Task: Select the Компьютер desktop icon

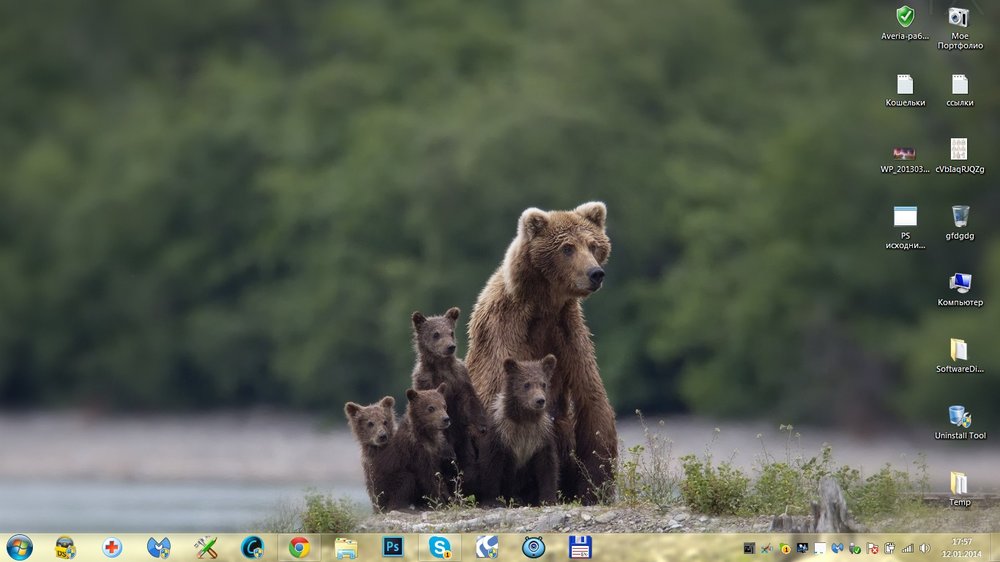Action: click(x=959, y=283)
